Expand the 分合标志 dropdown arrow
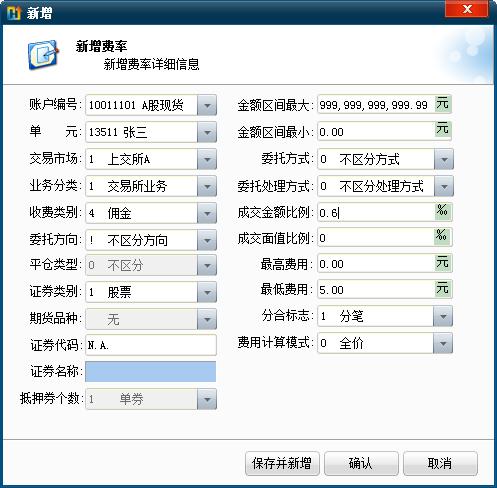The width and height of the screenshot is (497, 488). (x=443, y=316)
